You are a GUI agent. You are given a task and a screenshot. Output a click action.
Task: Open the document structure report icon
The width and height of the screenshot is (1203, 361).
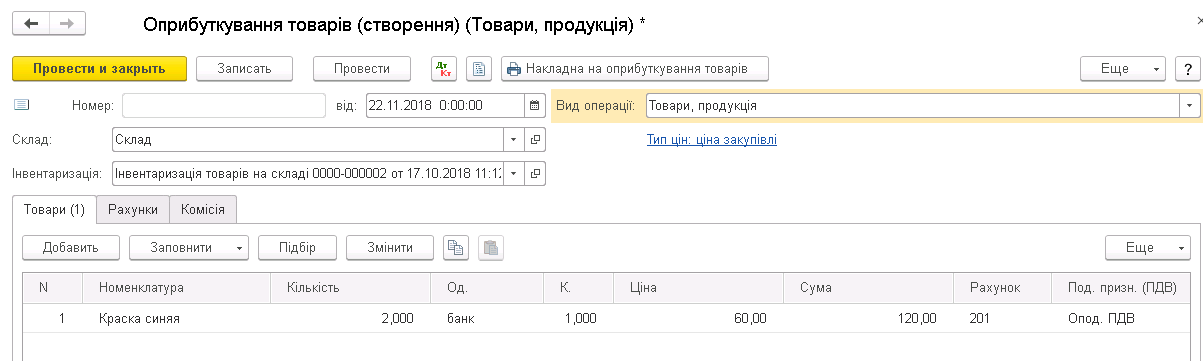coord(479,69)
